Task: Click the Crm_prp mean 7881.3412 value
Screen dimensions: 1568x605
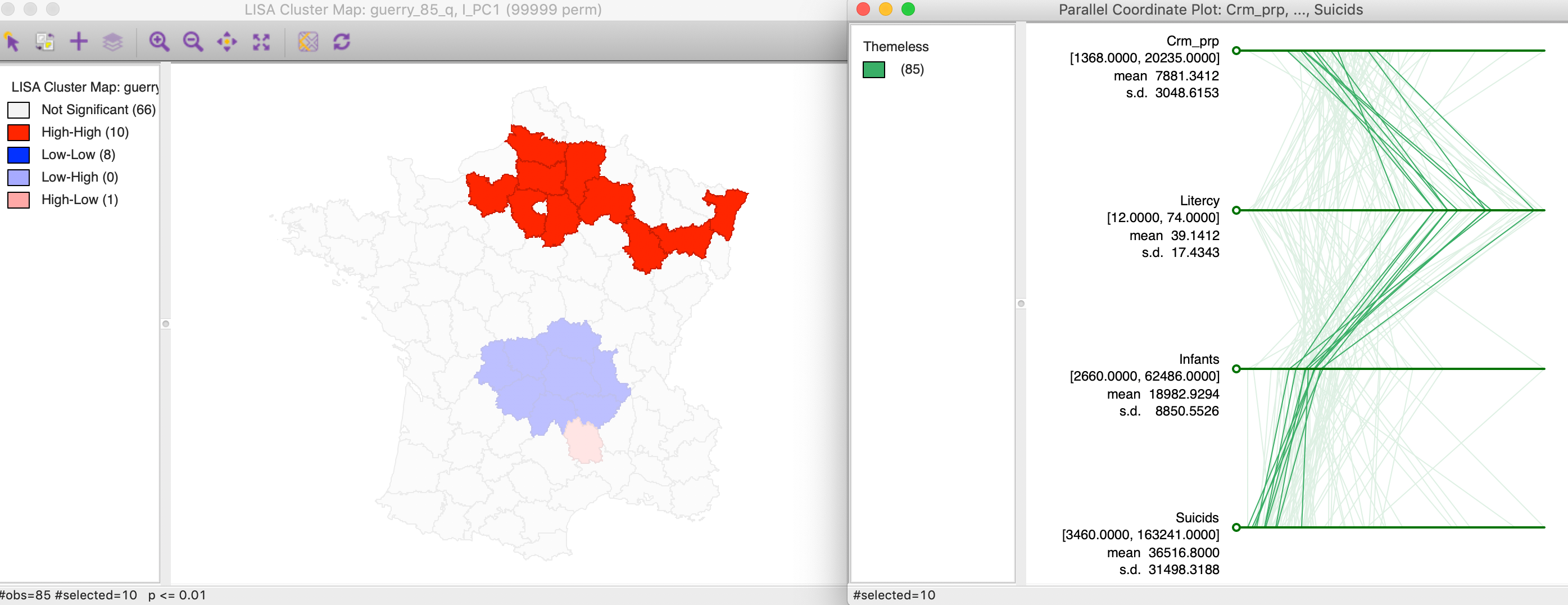Action: (x=1187, y=76)
